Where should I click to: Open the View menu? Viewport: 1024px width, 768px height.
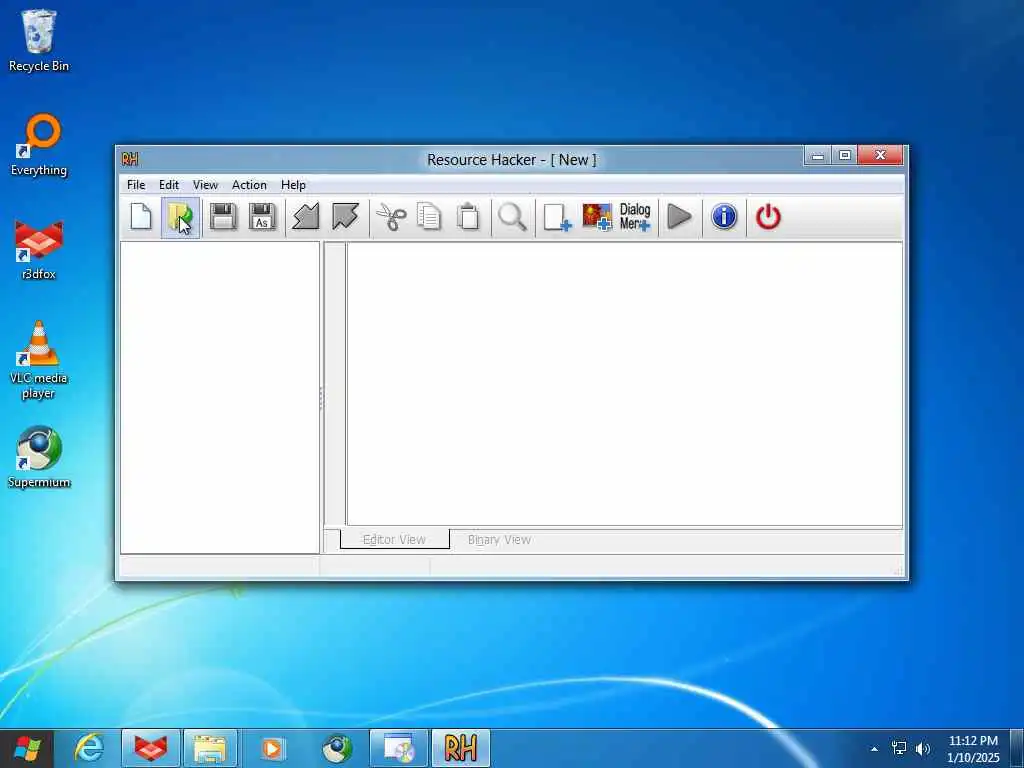(205, 185)
